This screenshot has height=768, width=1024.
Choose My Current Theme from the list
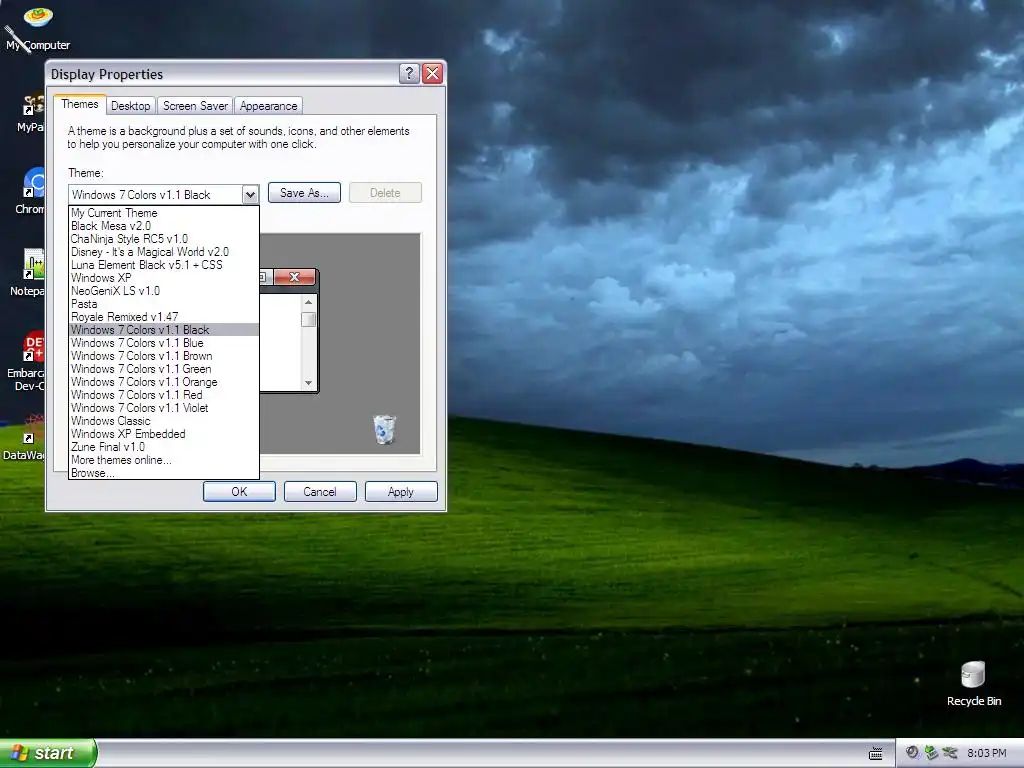click(x=164, y=213)
